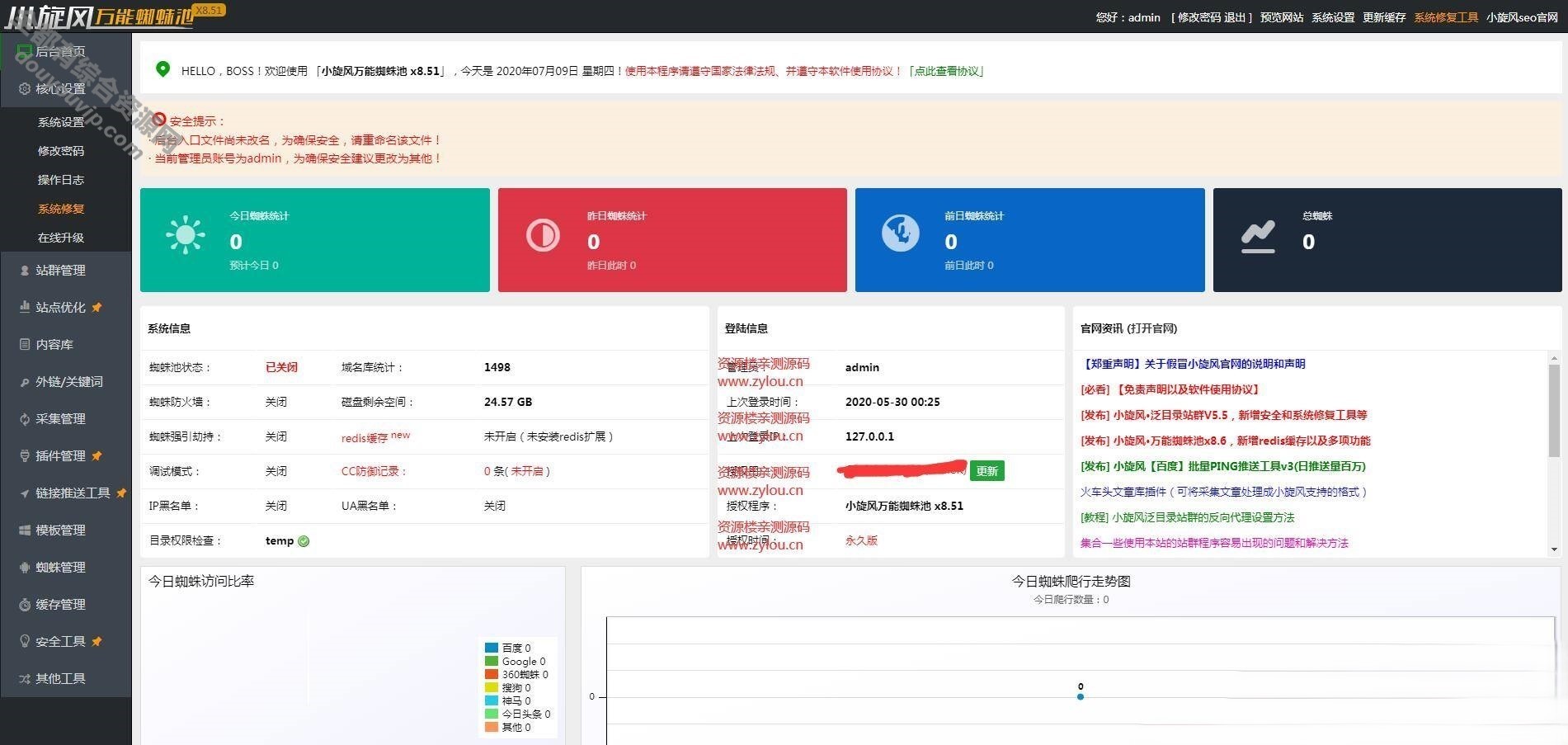This screenshot has height=745, width=1568.
Task: Open 后台首页 in the sidebar
Action: point(66,51)
